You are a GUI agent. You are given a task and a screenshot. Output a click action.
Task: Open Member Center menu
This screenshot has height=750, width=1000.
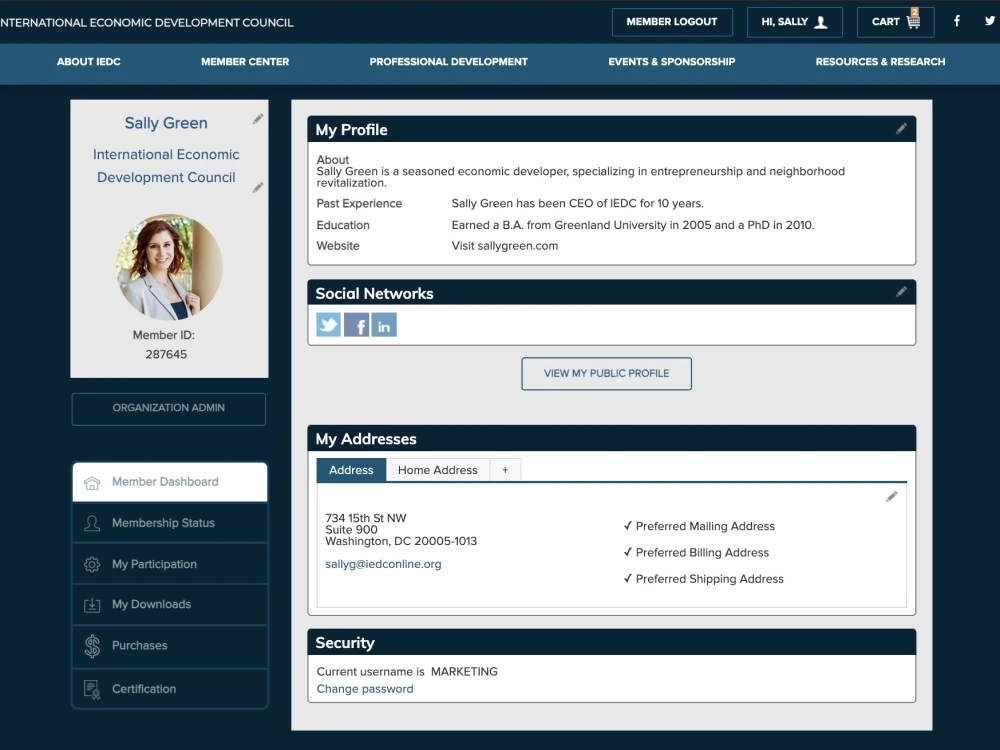point(245,62)
